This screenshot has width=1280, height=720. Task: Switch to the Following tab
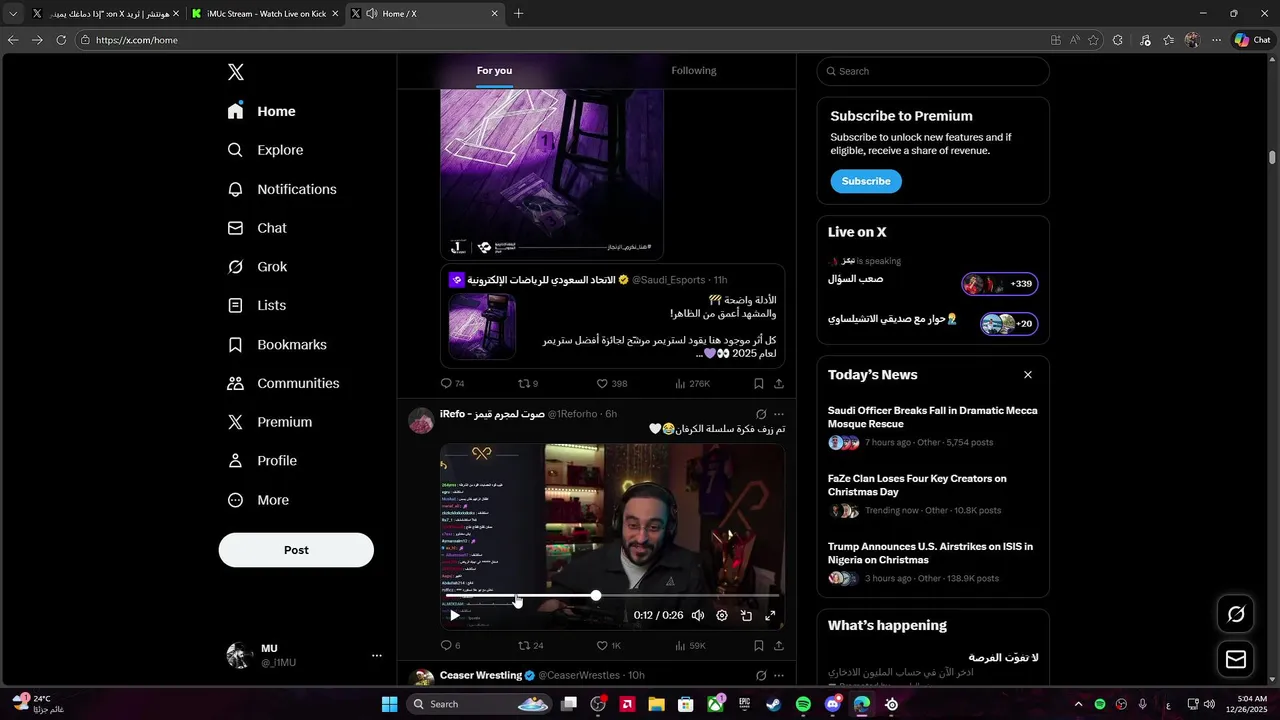[694, 71]
